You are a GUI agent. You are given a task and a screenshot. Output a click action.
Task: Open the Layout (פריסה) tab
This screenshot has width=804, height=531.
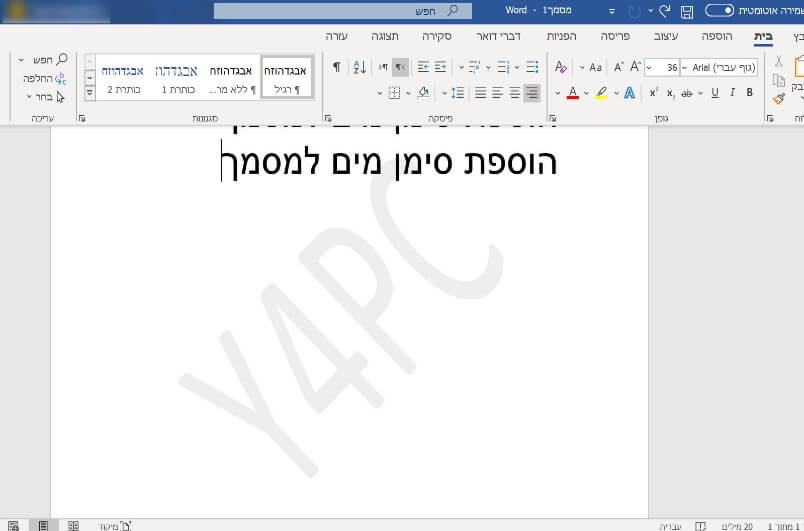(615, 36)
